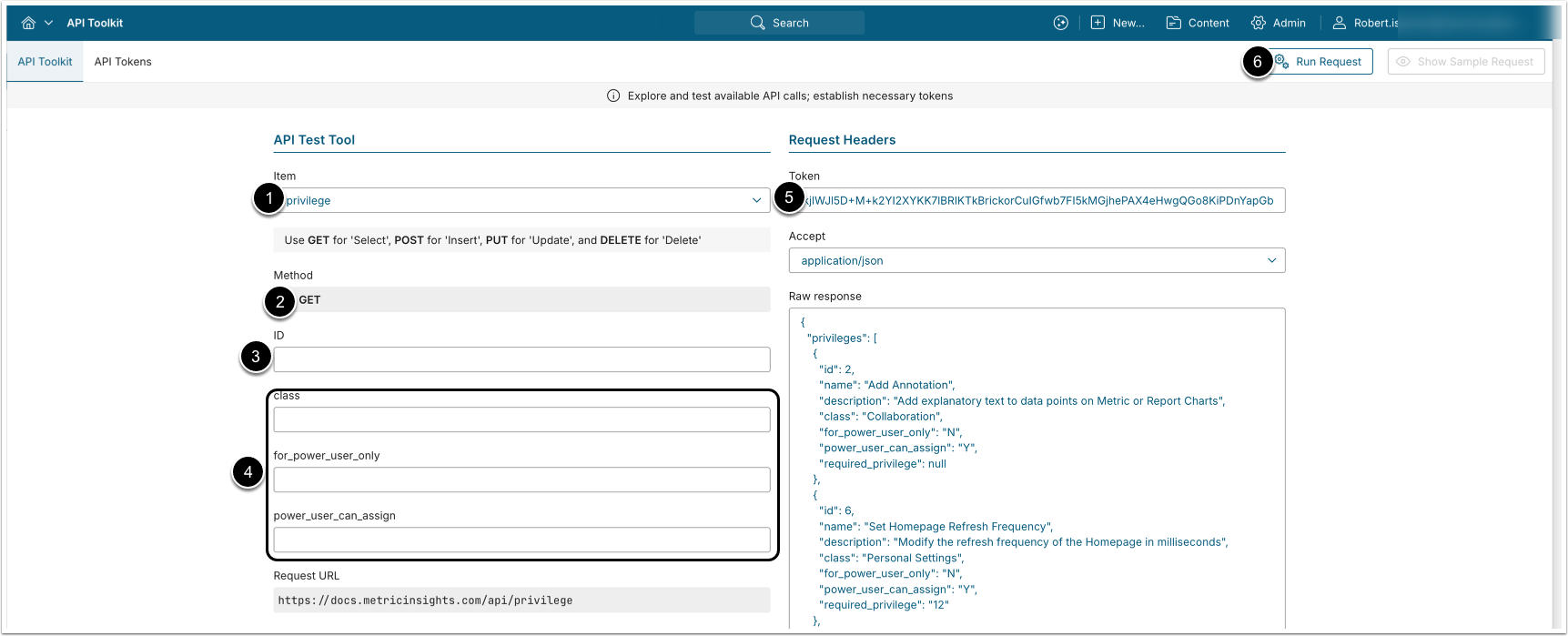Open the Accept dropdown application/json

(1037, 260)
